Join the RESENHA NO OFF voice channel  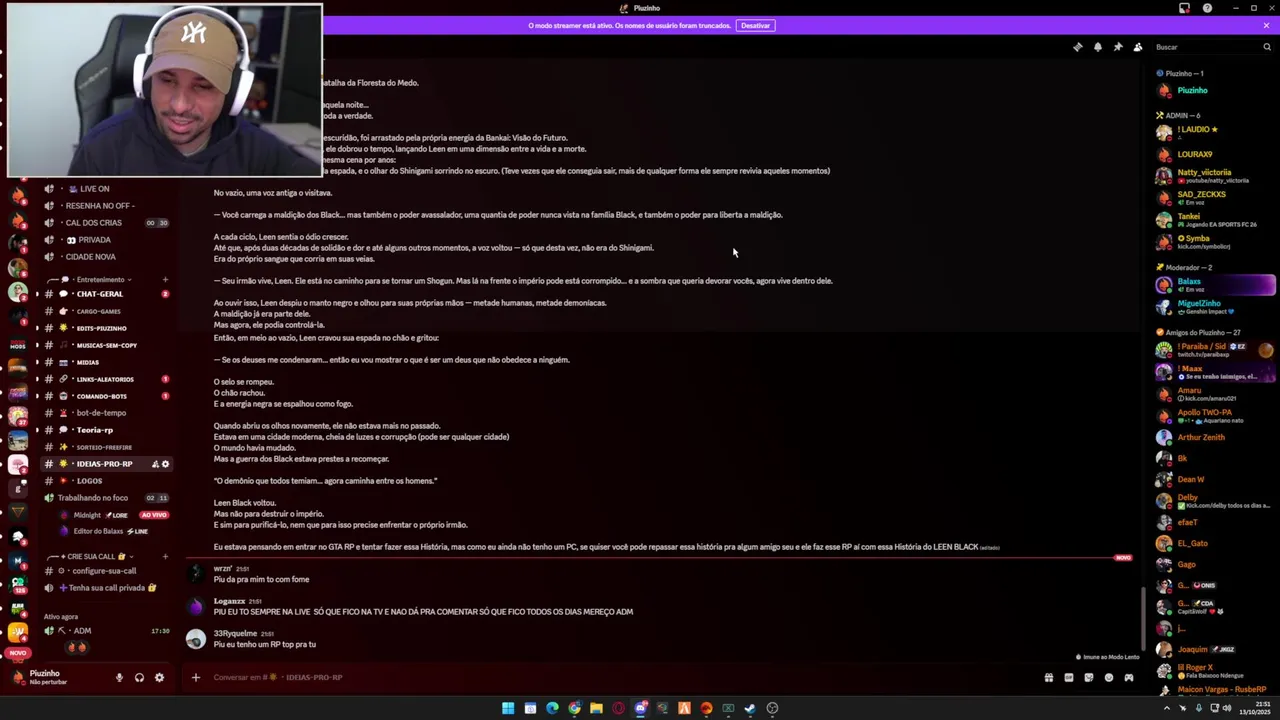(x=105, y=206)
